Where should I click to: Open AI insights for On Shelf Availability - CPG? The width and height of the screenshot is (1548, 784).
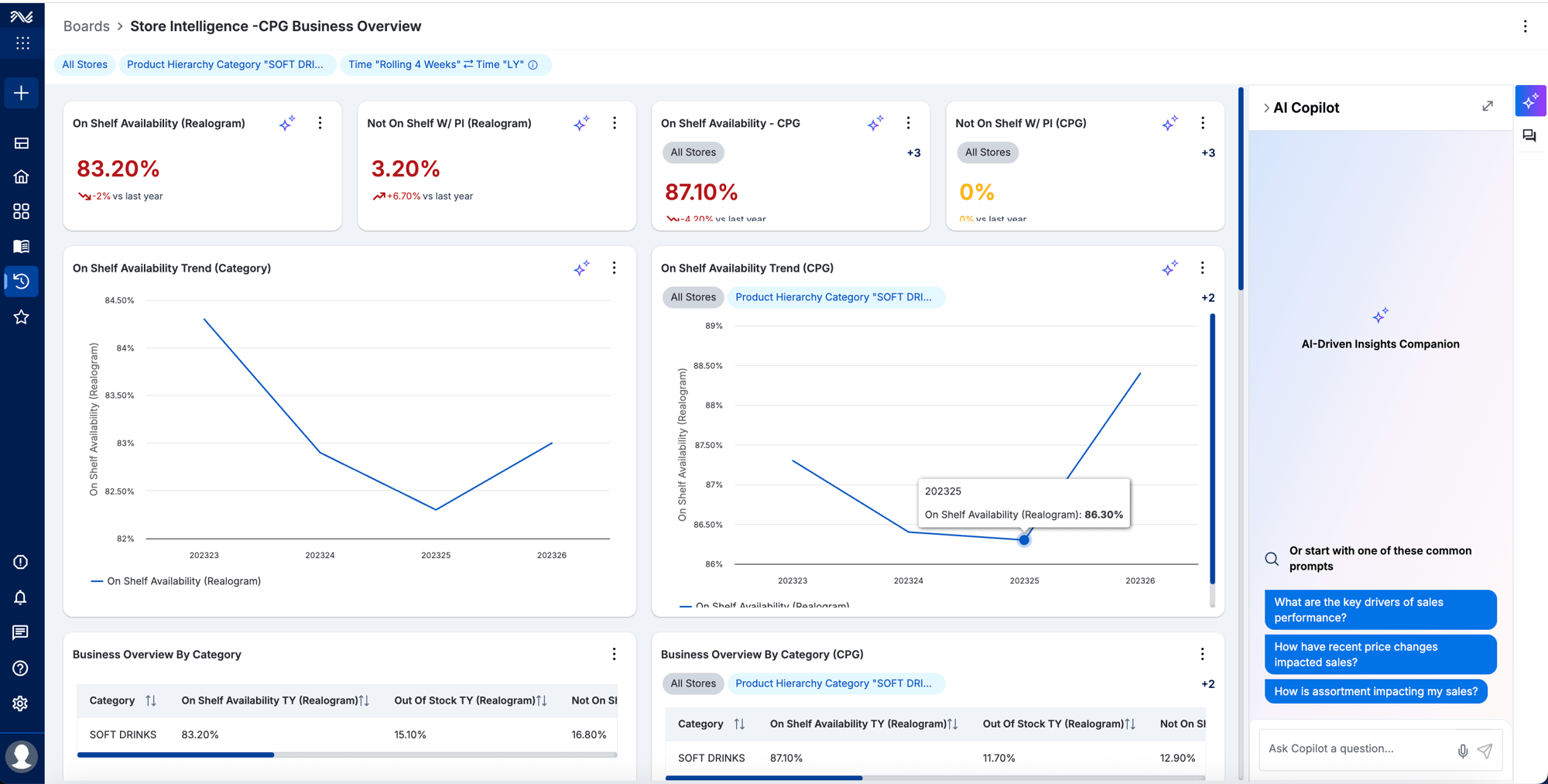pyautogui.click(x=875, y=123)
